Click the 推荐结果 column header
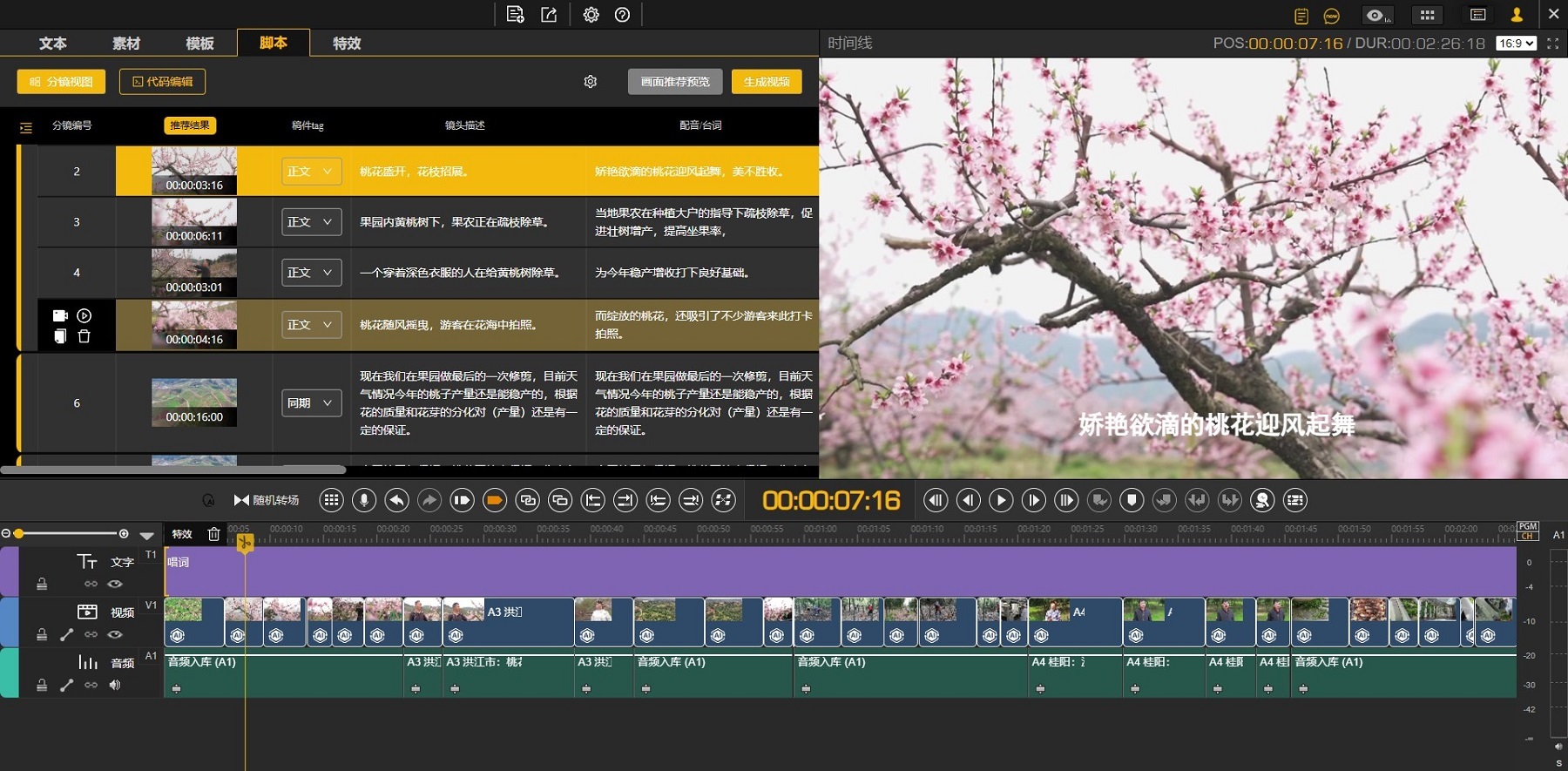The image size is (1568, 771). (x=190, y=125)
